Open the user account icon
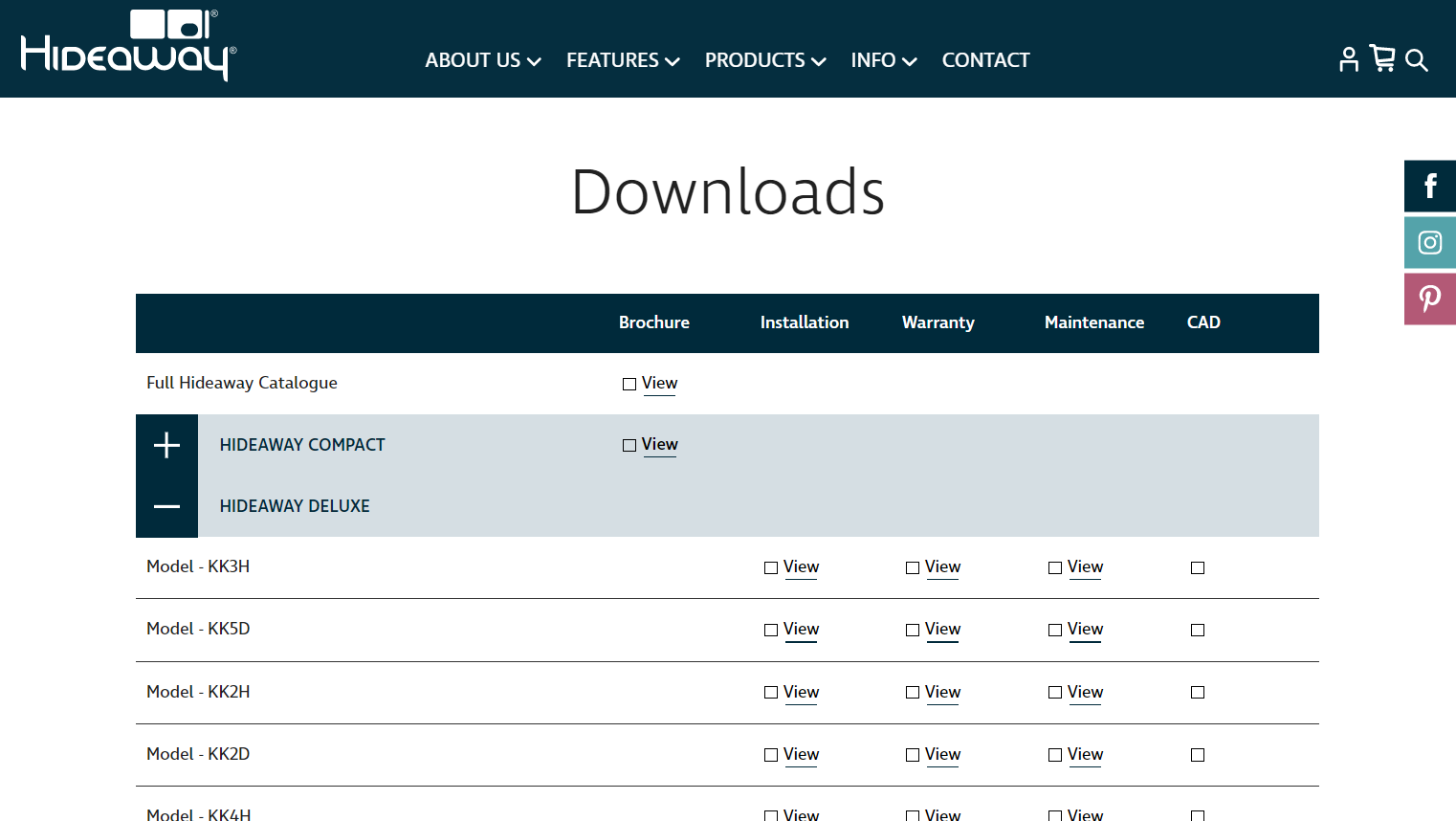Screen dimensions: 1456x821 click(x=1349, y=59)
